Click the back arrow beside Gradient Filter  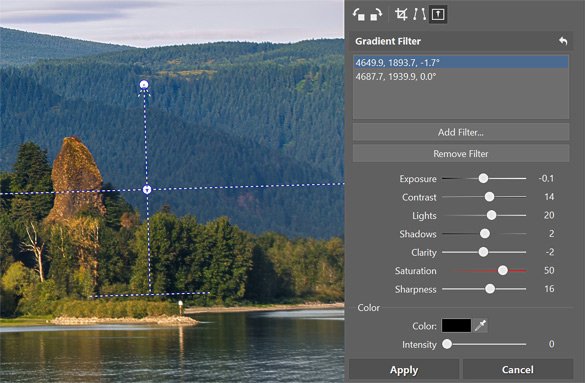pos(563,41)
